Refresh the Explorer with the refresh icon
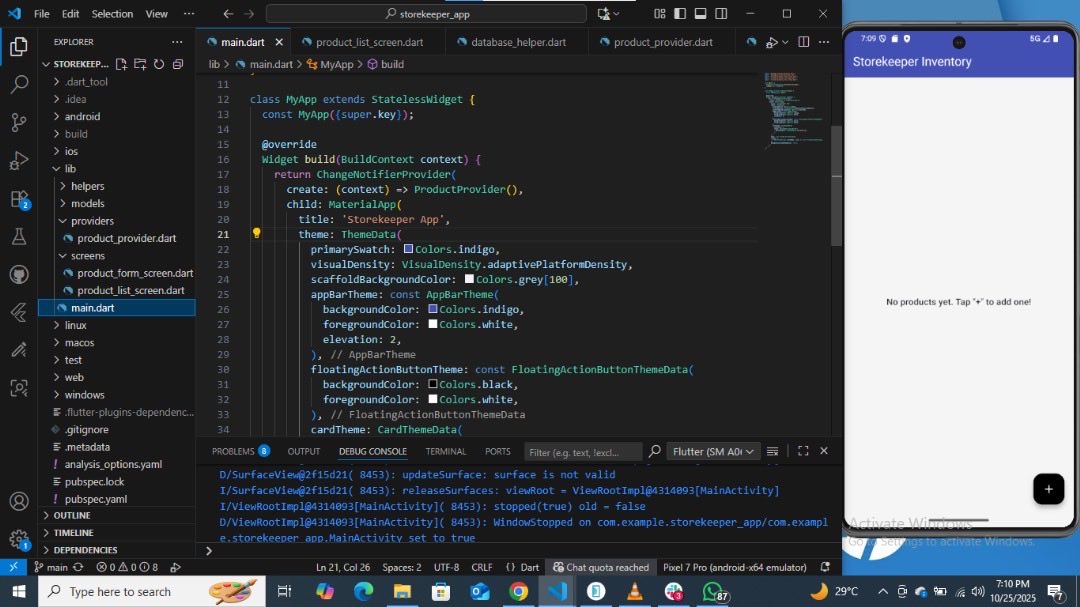This screenshot has width=1080, height=607. point(158,64)
